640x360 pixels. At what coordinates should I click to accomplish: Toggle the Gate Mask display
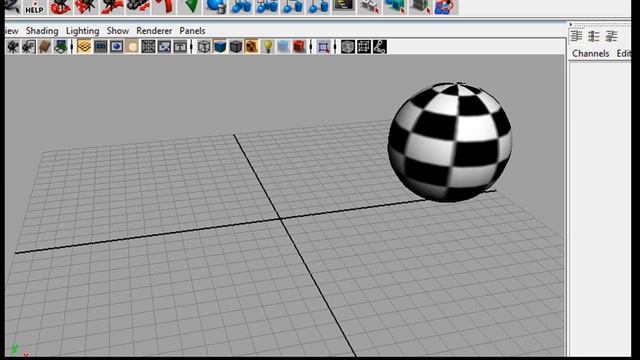(x=132, y=47)
